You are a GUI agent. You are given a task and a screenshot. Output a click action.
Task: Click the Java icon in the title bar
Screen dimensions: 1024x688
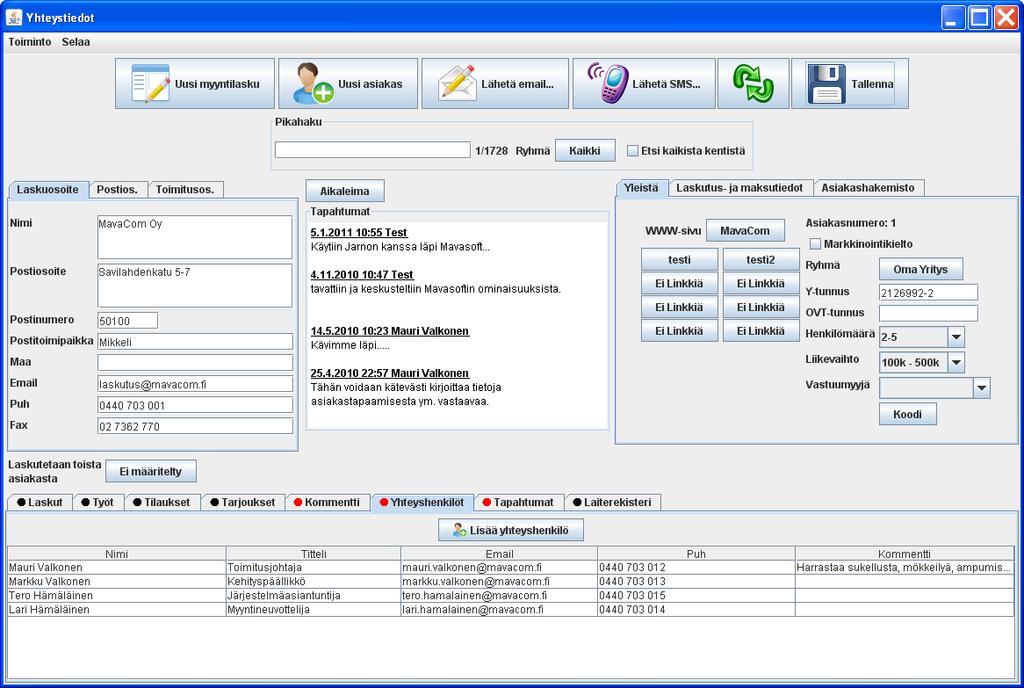pyautogui.click(x=13, y=17)
